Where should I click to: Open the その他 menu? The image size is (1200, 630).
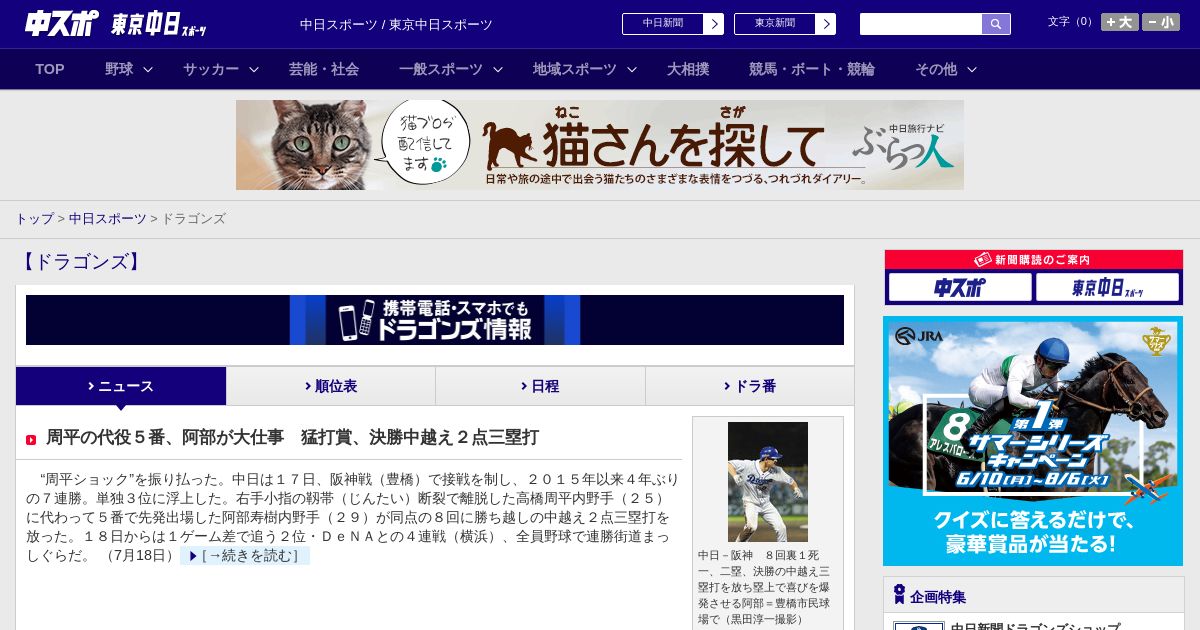[x=936, y=69]
